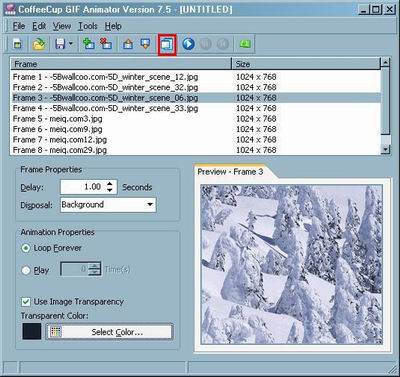This screenshot has height=377, width=400.
Task: Click into the Delay seconds field
Action: click(83, 187)
